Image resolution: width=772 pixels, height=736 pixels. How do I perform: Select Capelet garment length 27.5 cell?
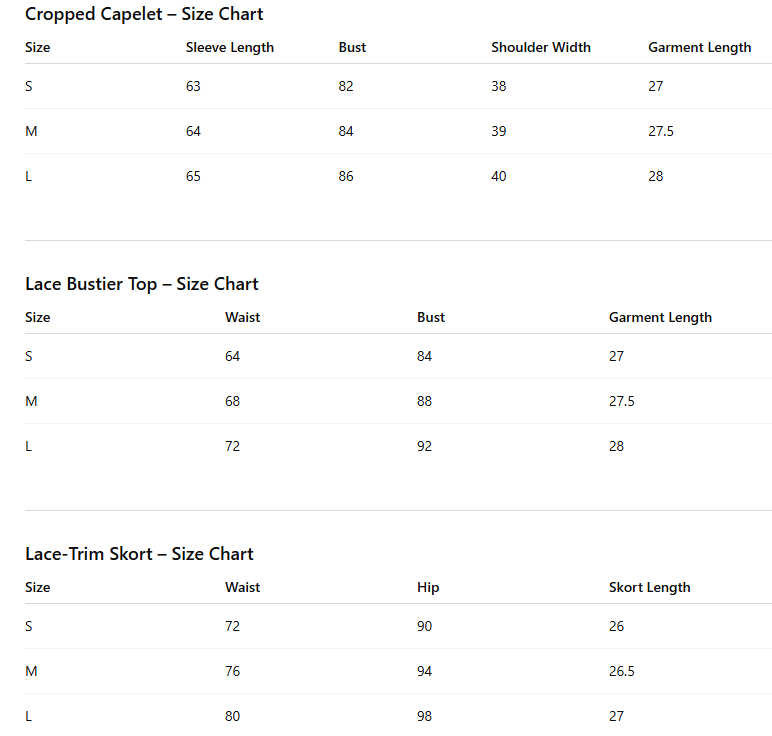coord(661,131)
